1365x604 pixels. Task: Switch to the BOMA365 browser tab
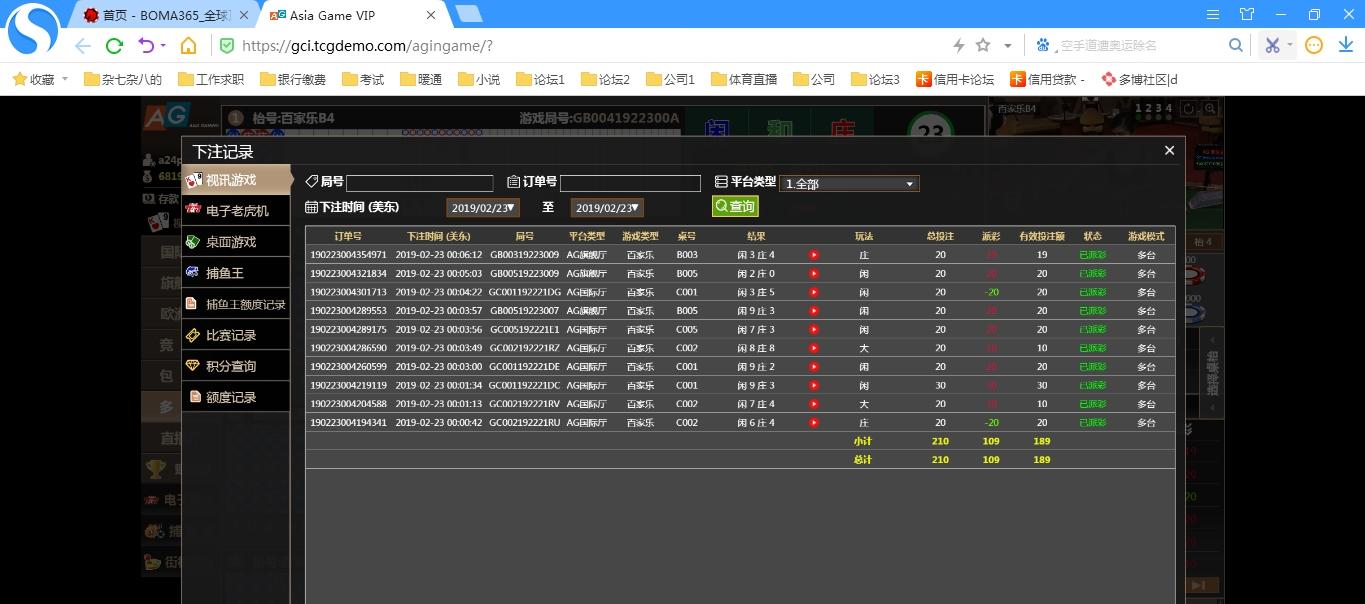(x=165, y=15)
